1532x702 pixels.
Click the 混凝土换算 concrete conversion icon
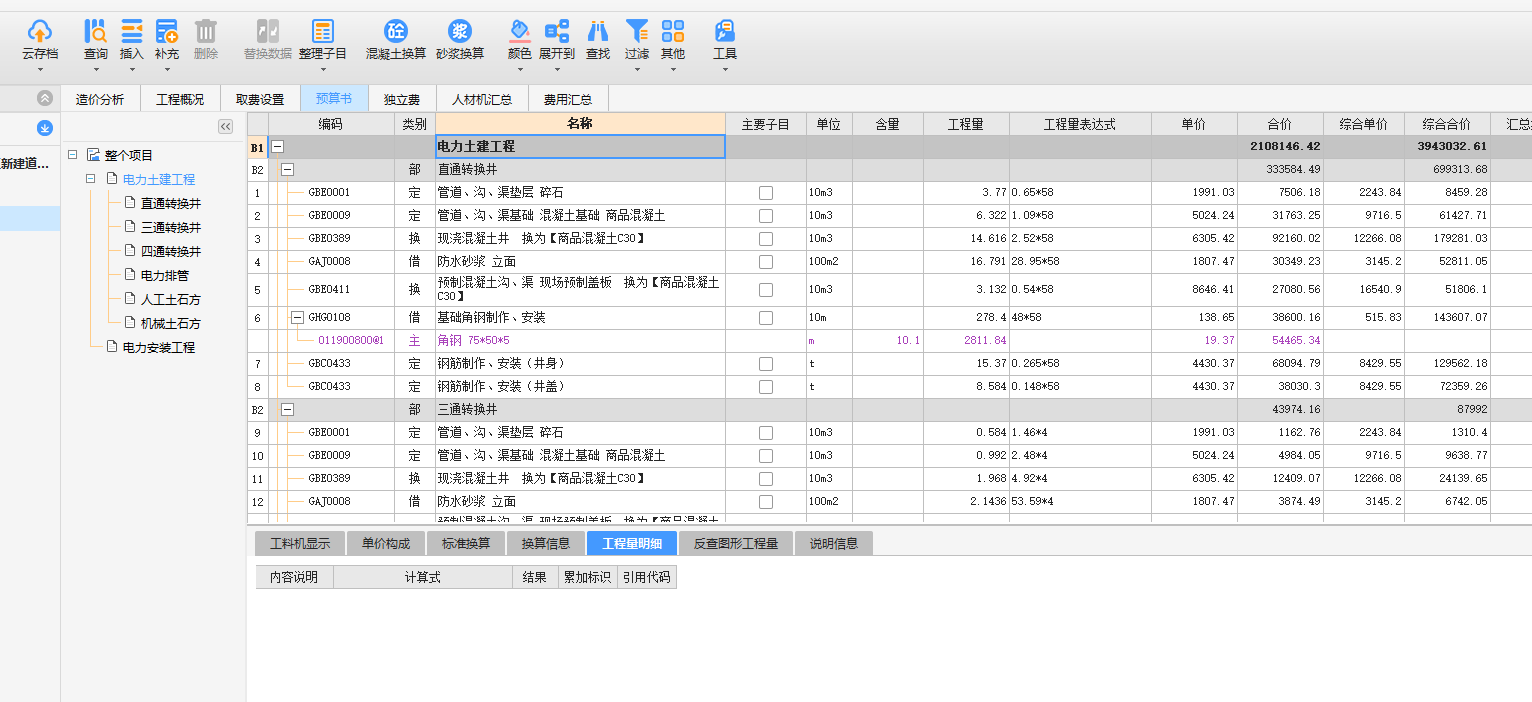(396, 31)
